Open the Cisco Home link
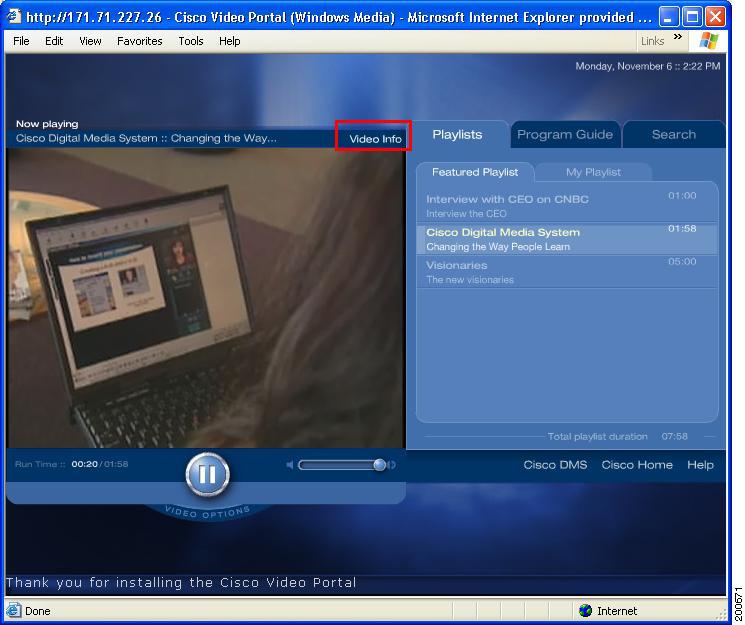745x625 pixels. 637,465
